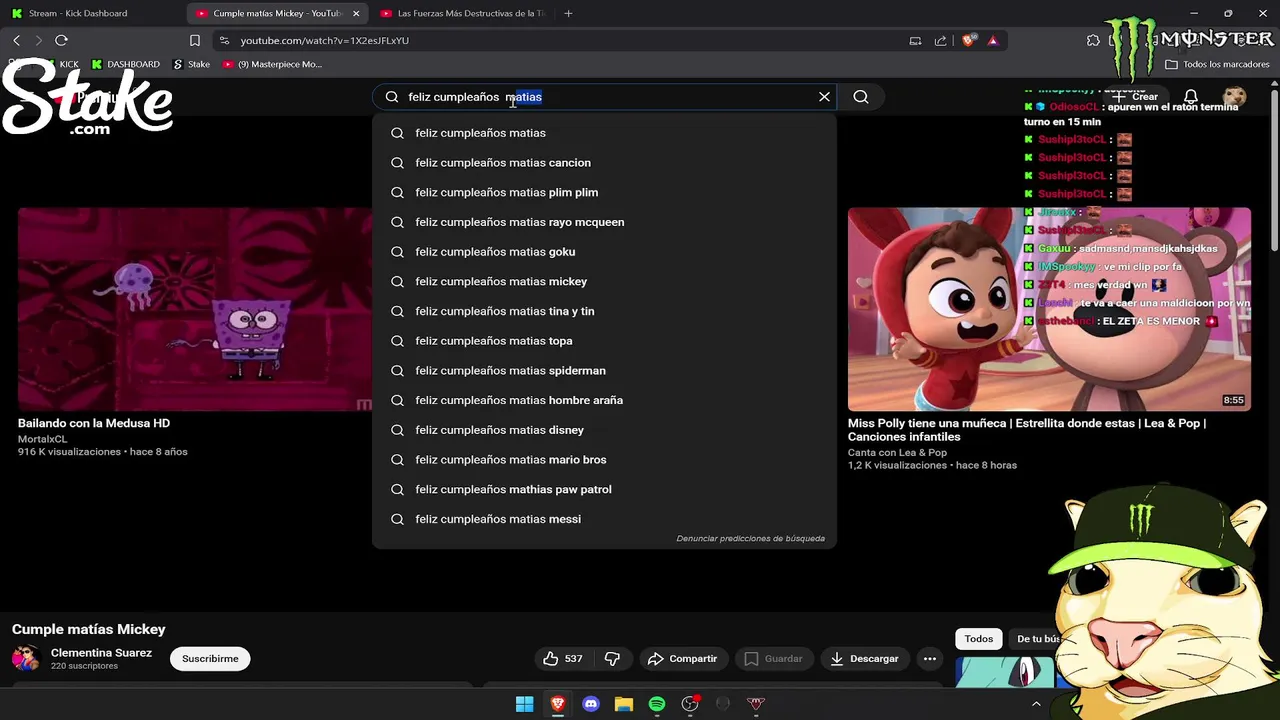Open the Stake bookmark in bookmarks bar
Viewport: 1280px width, 720px height.
192,64
